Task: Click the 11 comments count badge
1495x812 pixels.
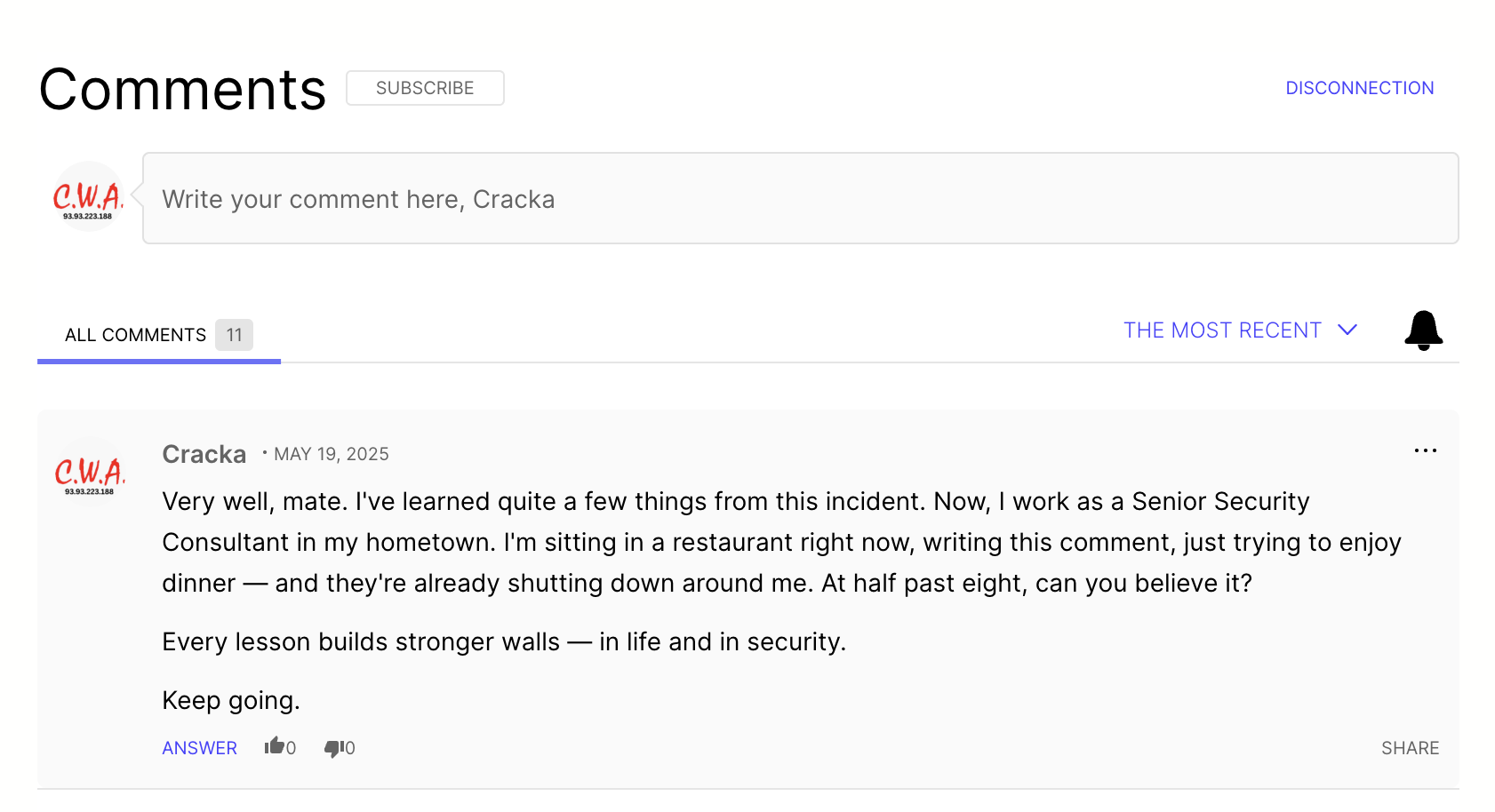Action: [234, 335]
